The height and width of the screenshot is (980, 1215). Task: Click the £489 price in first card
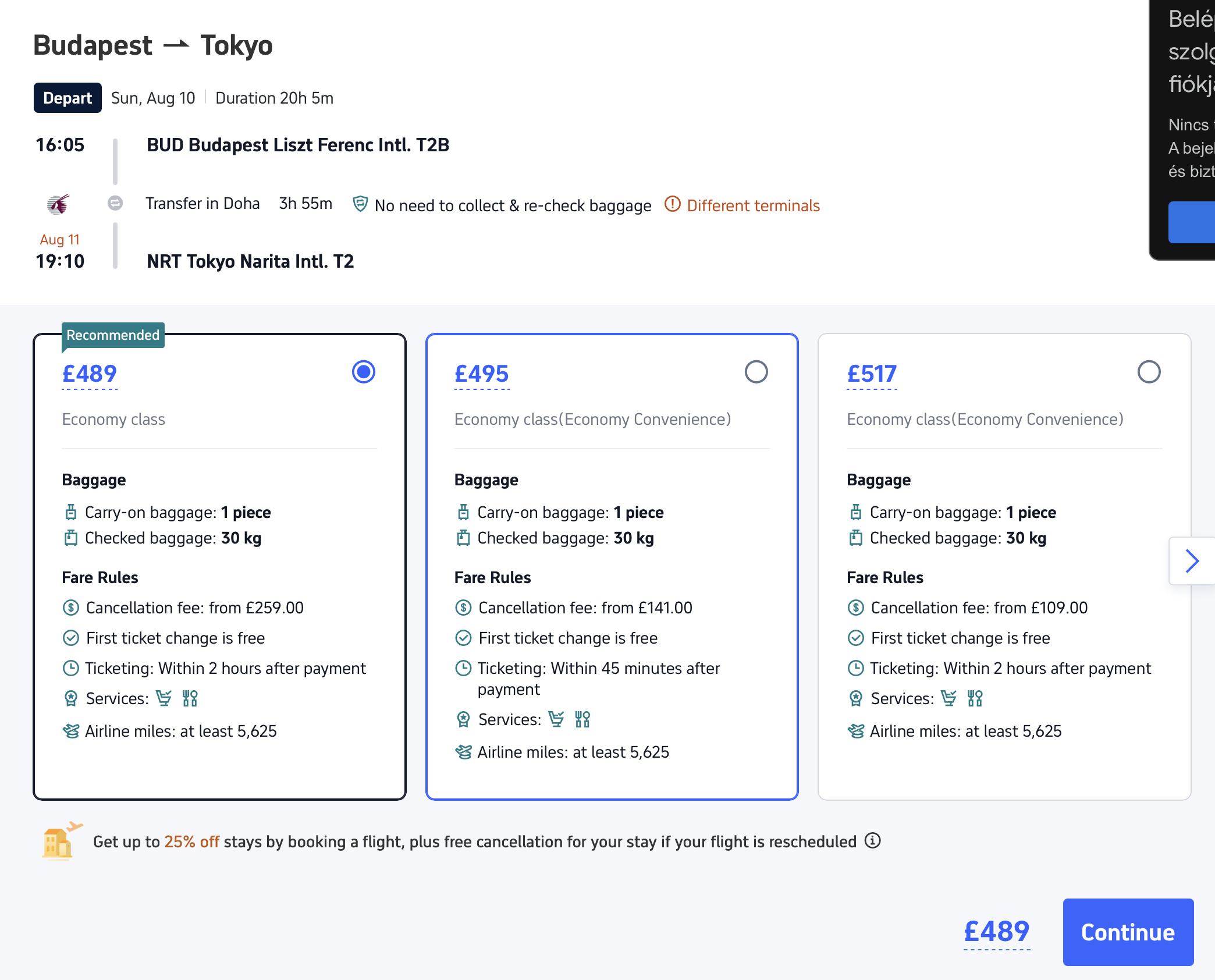pos(90,374)
